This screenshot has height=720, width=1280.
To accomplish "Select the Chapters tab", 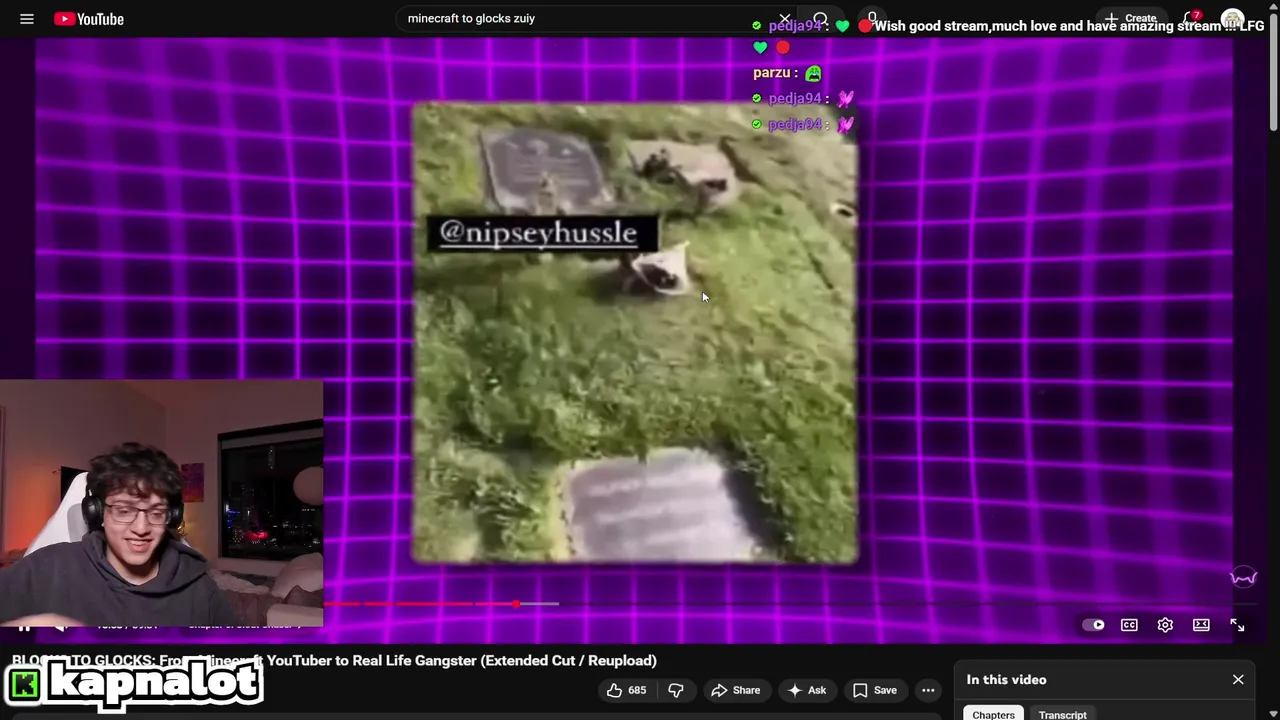I will pos(994,714).
